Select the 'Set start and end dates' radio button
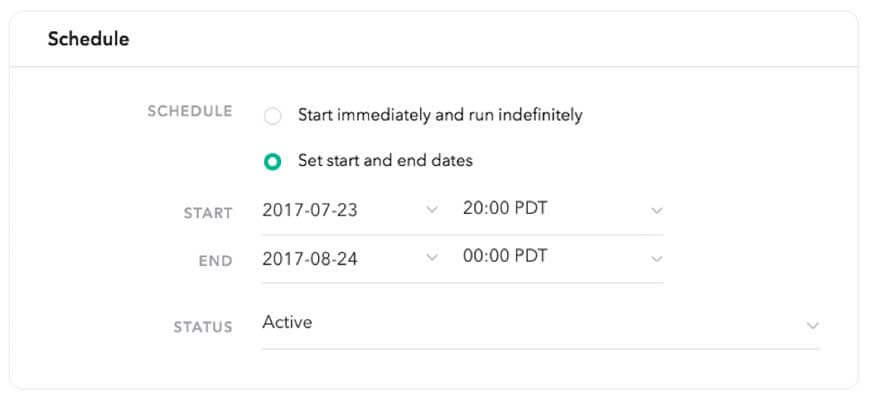 pyautogui.click(x=273, y=161)
